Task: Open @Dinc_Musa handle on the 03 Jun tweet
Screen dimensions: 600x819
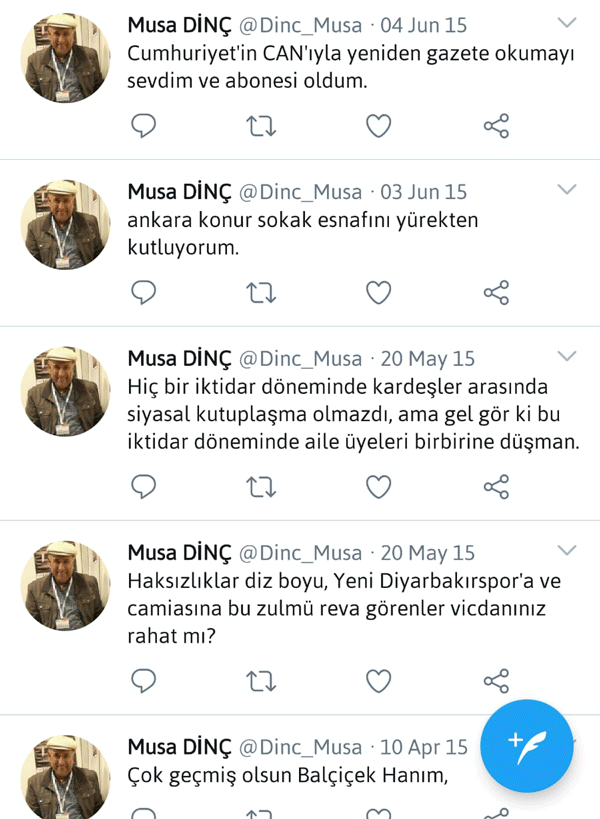Action: pos(301,192)
